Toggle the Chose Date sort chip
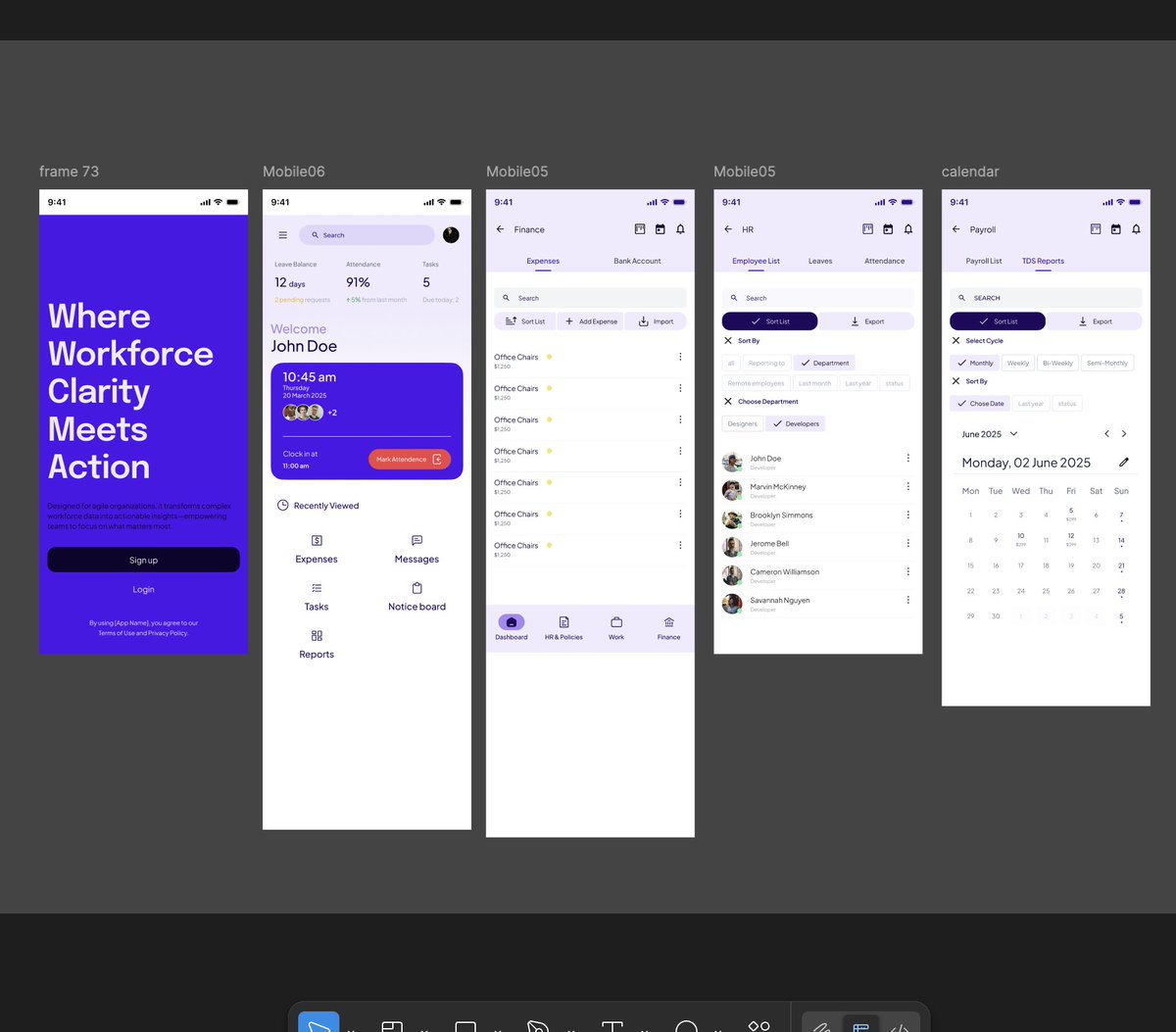 (980, 404)
